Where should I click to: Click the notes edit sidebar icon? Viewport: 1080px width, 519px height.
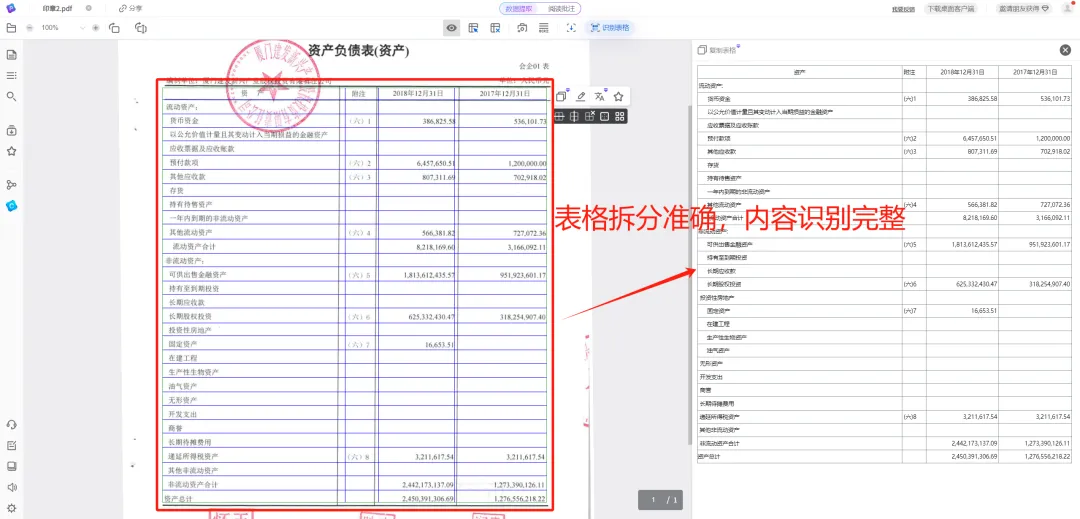tap(11, 445)
